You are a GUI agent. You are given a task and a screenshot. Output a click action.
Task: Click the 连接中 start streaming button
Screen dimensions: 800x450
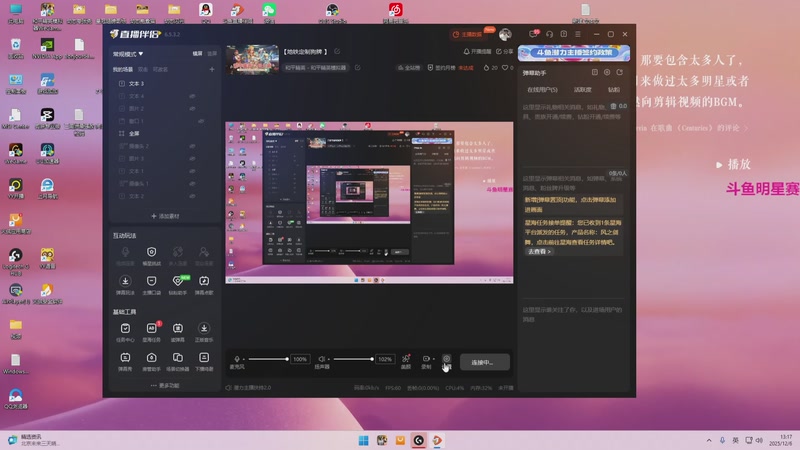click(484, 362)
